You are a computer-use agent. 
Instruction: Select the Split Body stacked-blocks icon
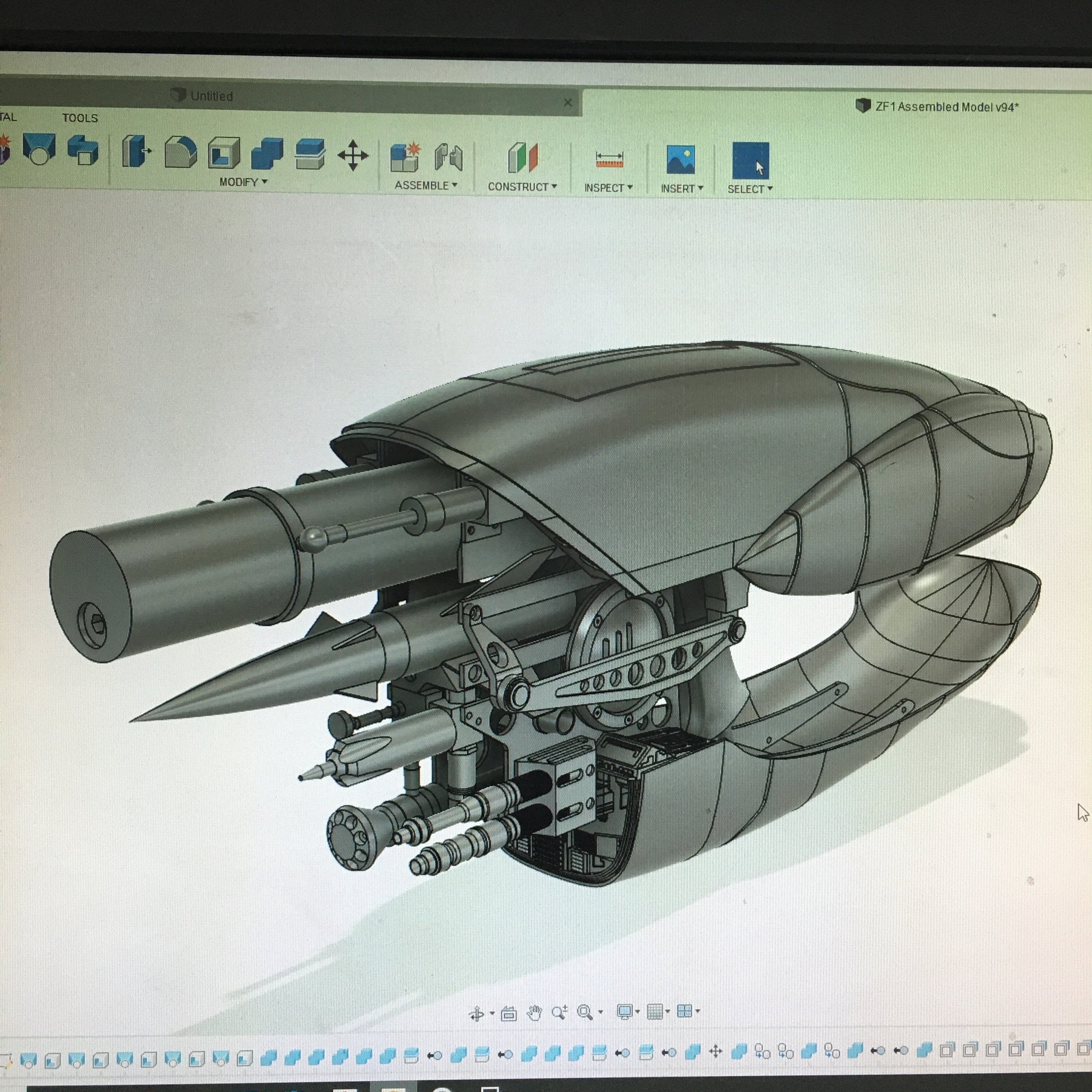click(310, 154)
